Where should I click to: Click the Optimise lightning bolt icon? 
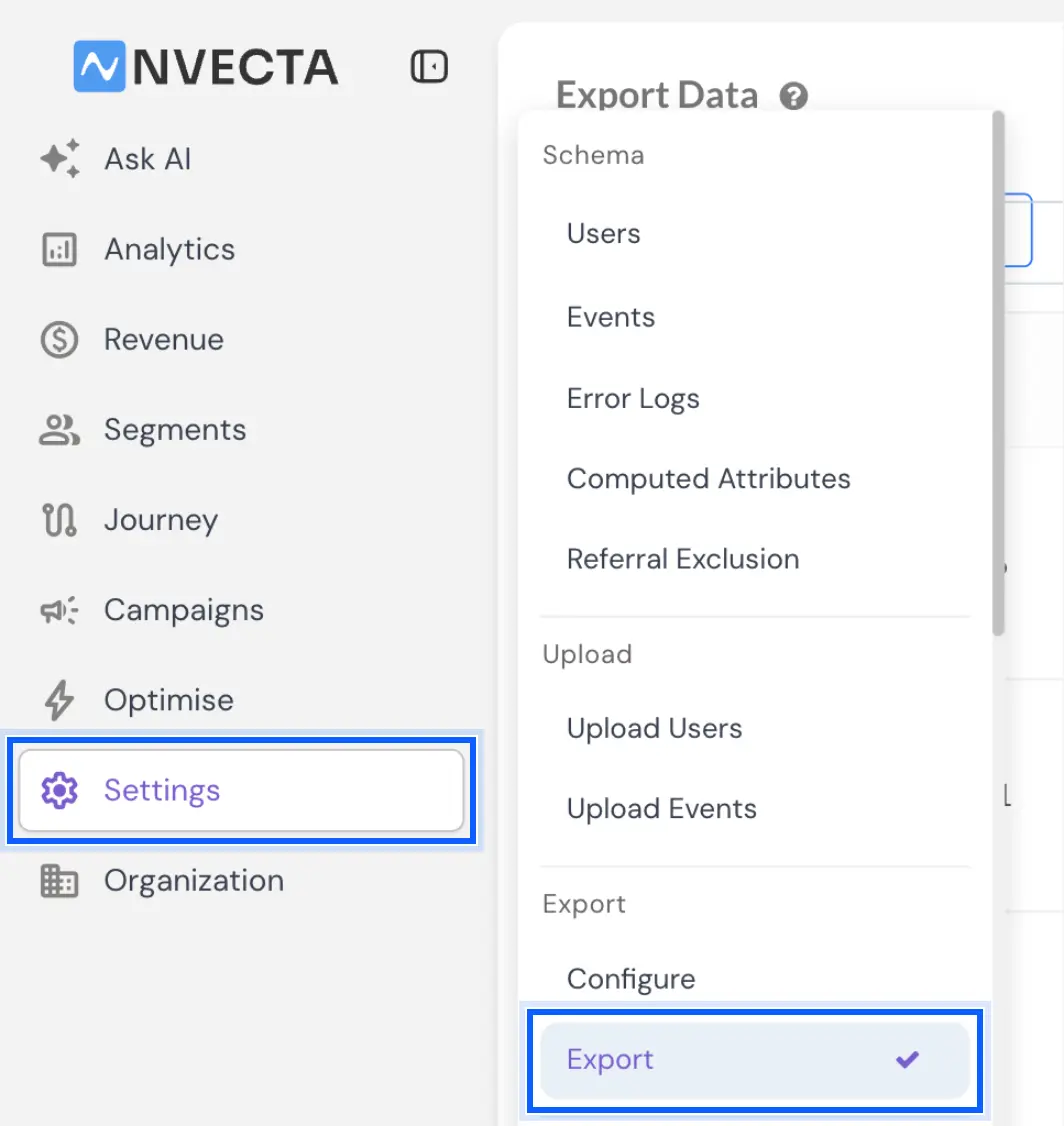(59, 700)
